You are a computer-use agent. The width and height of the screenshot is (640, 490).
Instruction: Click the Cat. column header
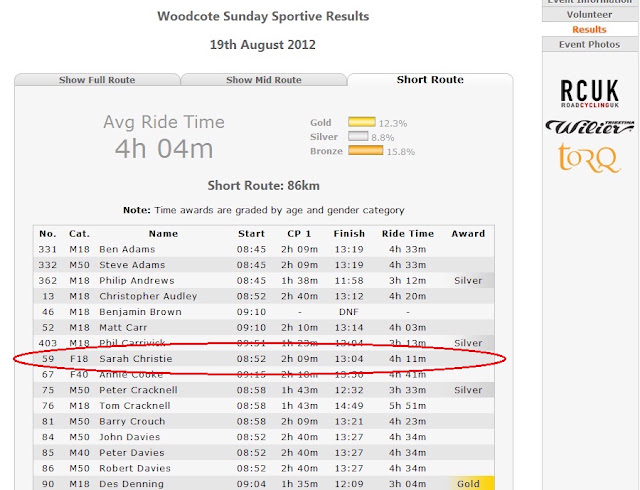(x=79, y=234)
